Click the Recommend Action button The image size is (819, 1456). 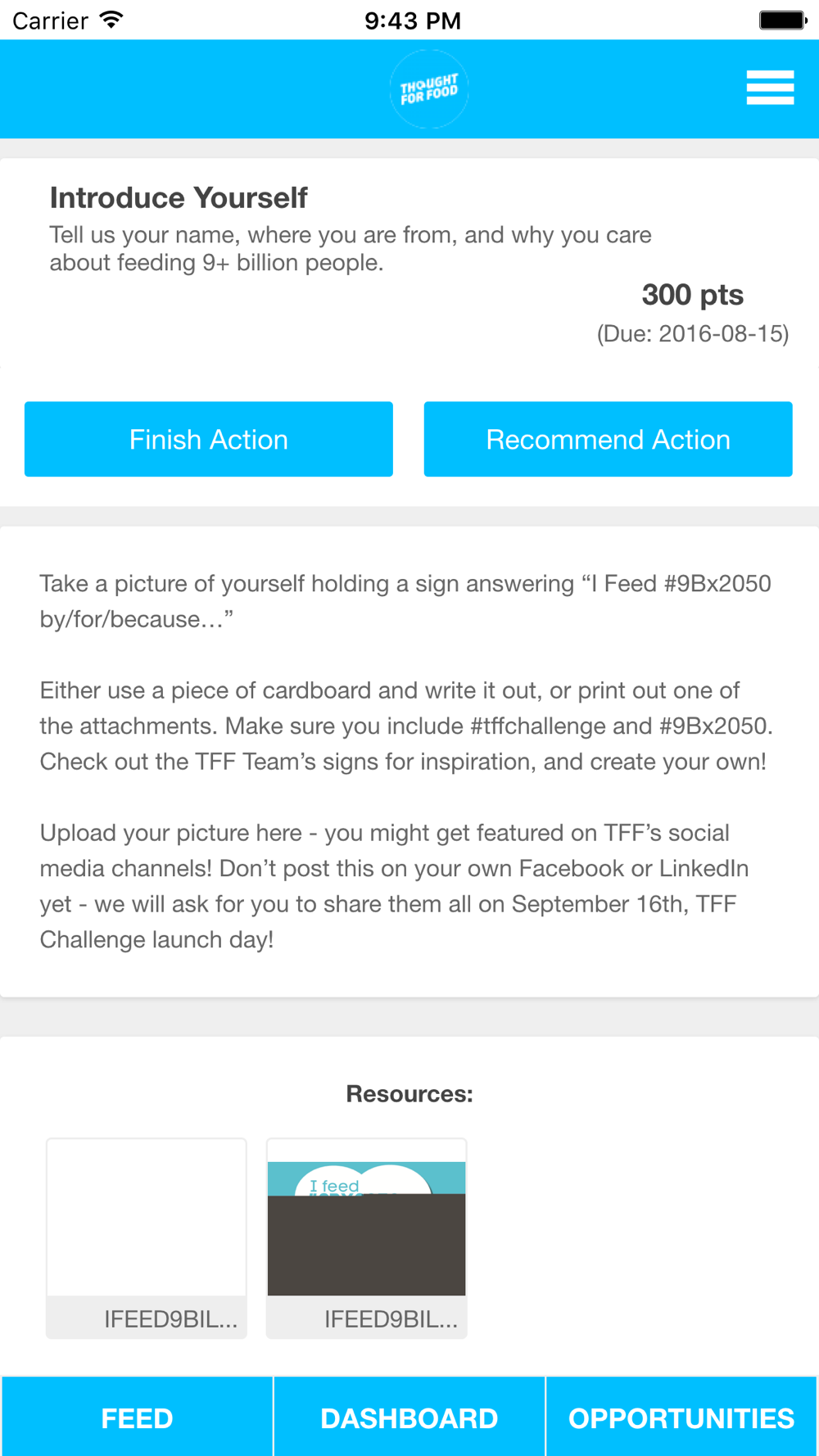click(x=608, y=439)
